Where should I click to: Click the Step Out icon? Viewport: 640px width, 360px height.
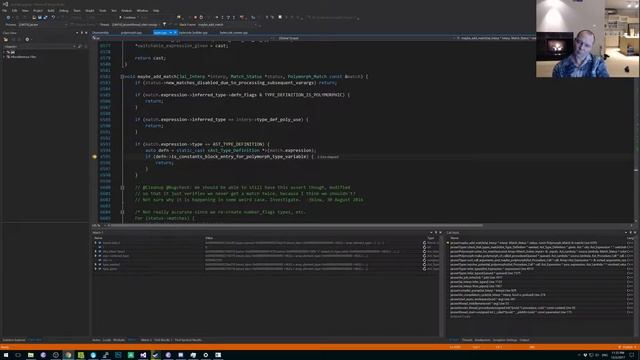pos(233,17)
